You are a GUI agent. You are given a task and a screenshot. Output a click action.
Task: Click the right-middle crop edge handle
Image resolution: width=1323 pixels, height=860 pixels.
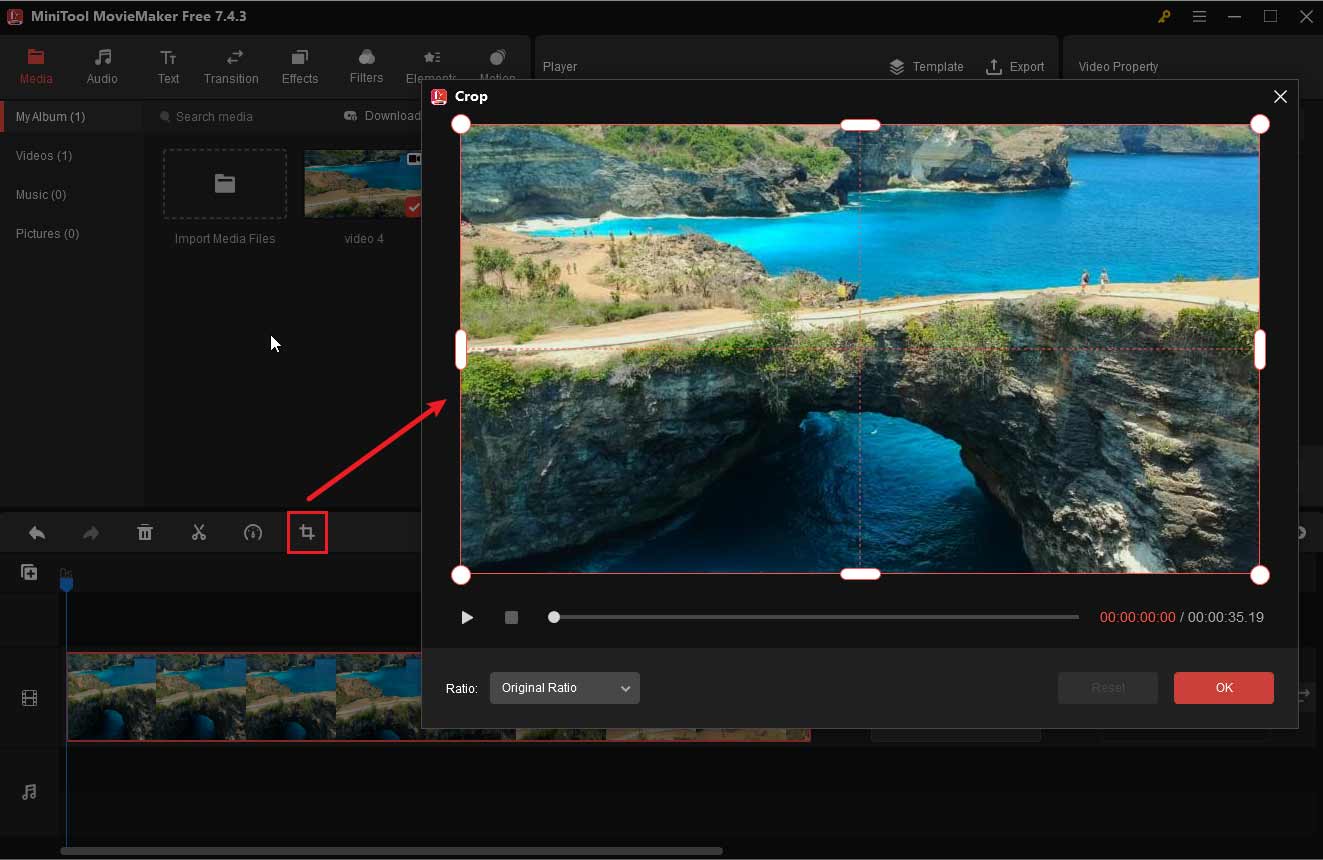(1260, 350)
